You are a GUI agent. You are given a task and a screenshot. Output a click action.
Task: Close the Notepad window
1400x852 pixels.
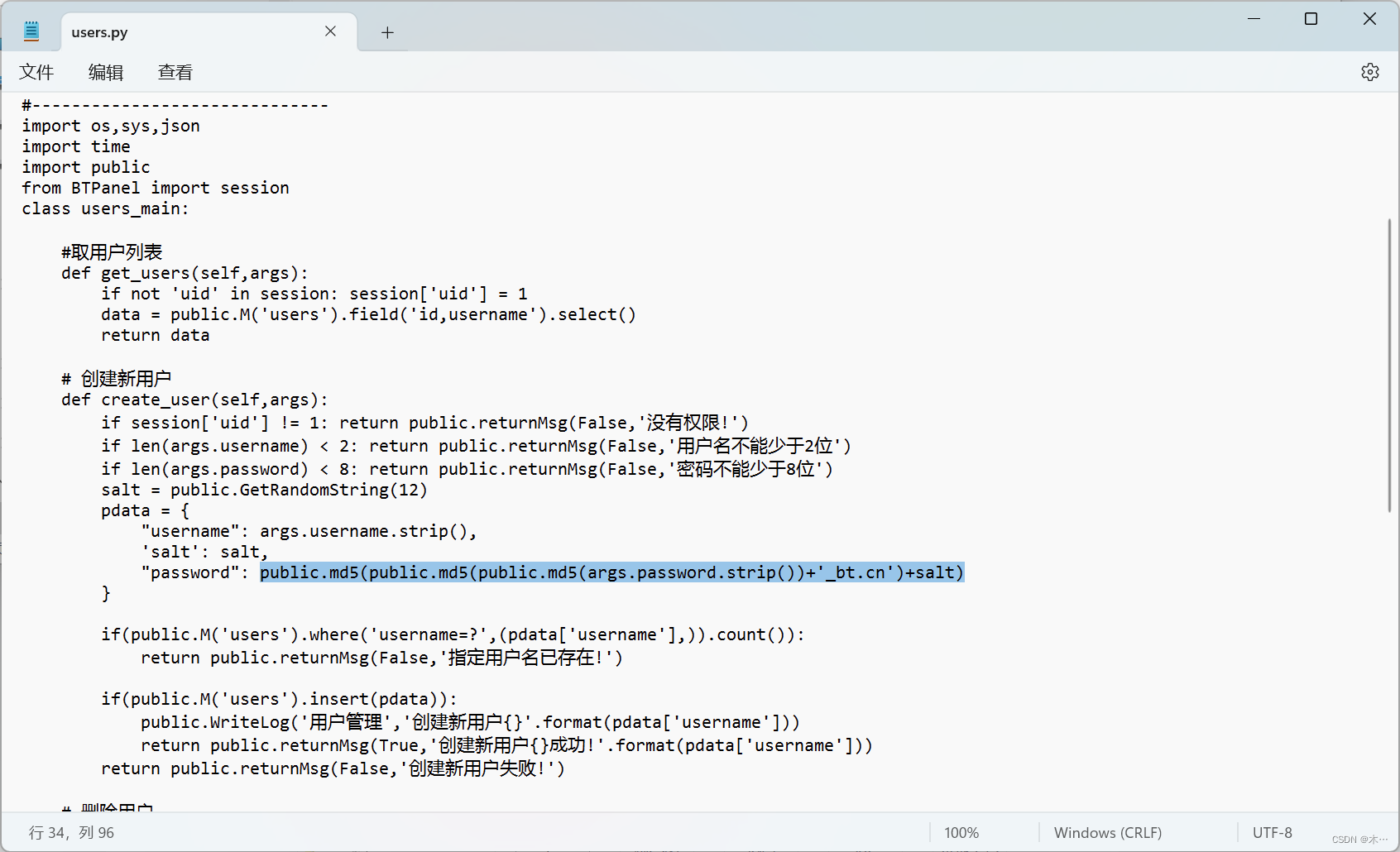(x=1369, y=18)
